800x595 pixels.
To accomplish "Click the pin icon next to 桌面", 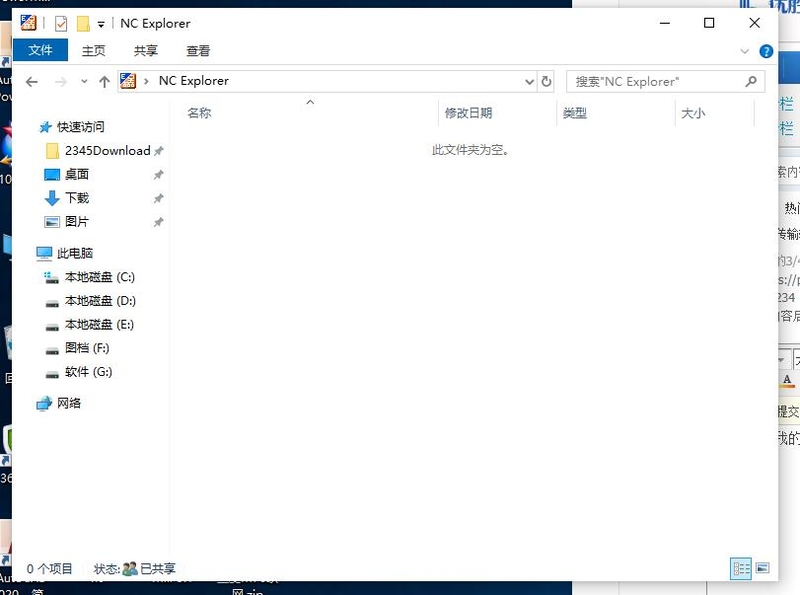I will coord(159,175).
